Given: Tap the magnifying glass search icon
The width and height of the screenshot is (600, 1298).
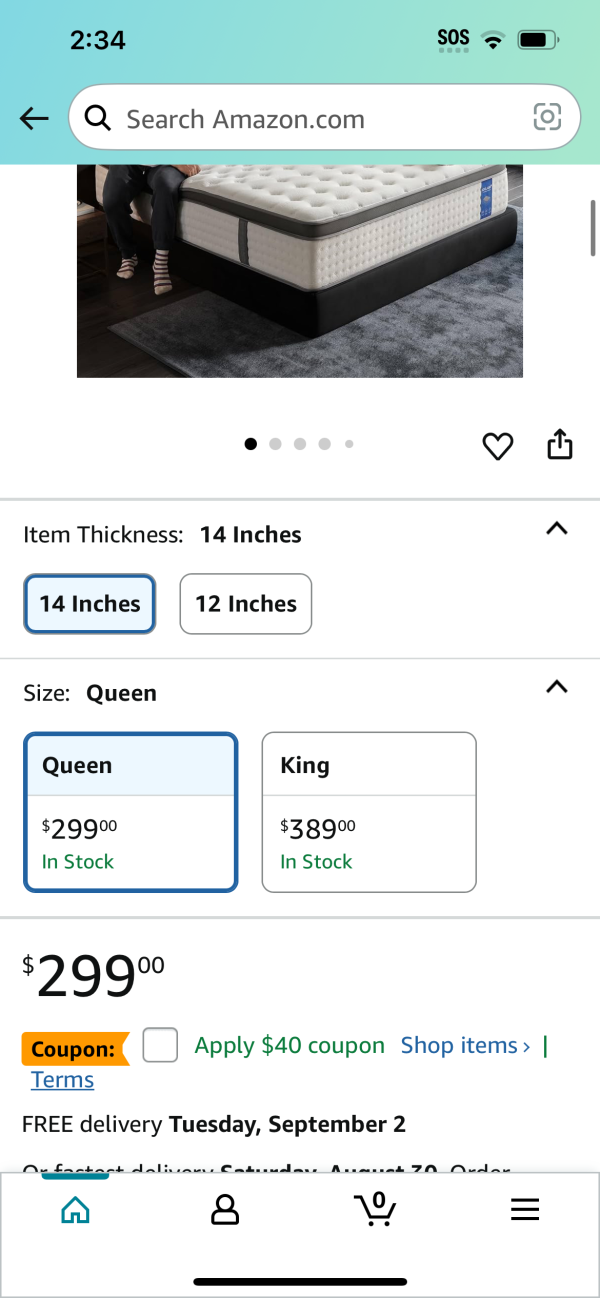Looking at the screenshot, I should [x=97, y=119].
